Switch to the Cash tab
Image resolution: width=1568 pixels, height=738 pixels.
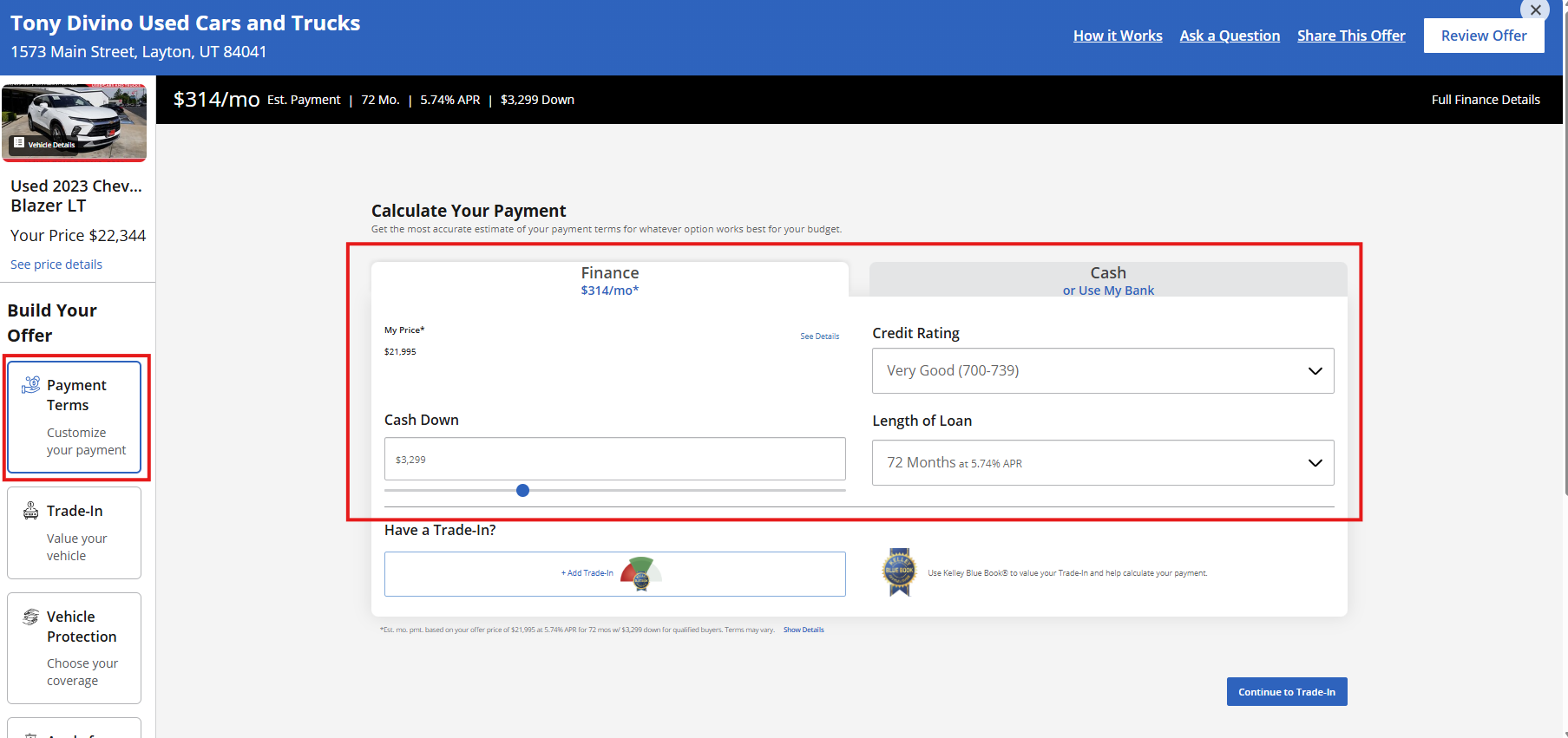click(1108, 280)
